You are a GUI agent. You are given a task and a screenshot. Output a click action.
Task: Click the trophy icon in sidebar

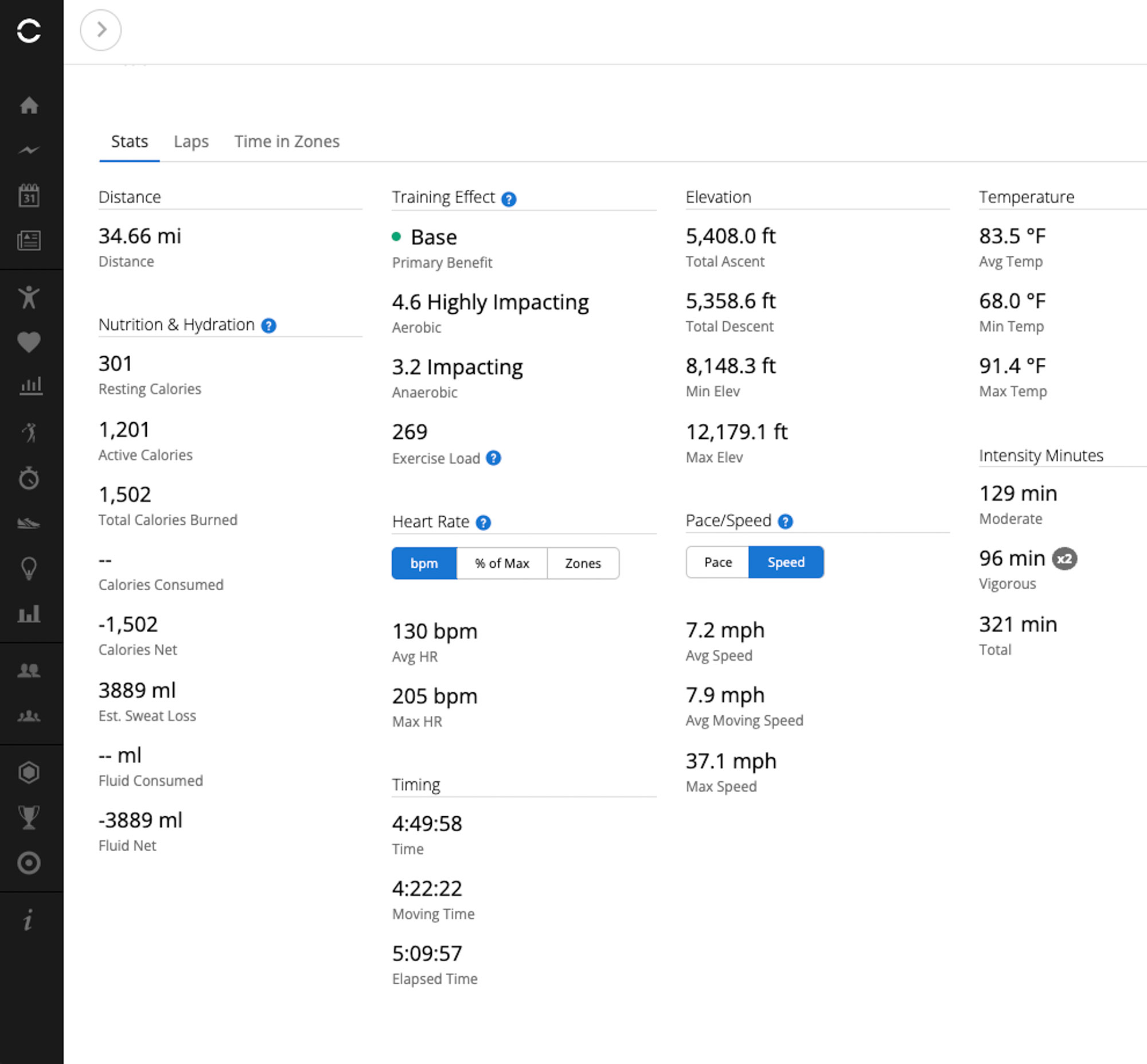click(29, 817)
